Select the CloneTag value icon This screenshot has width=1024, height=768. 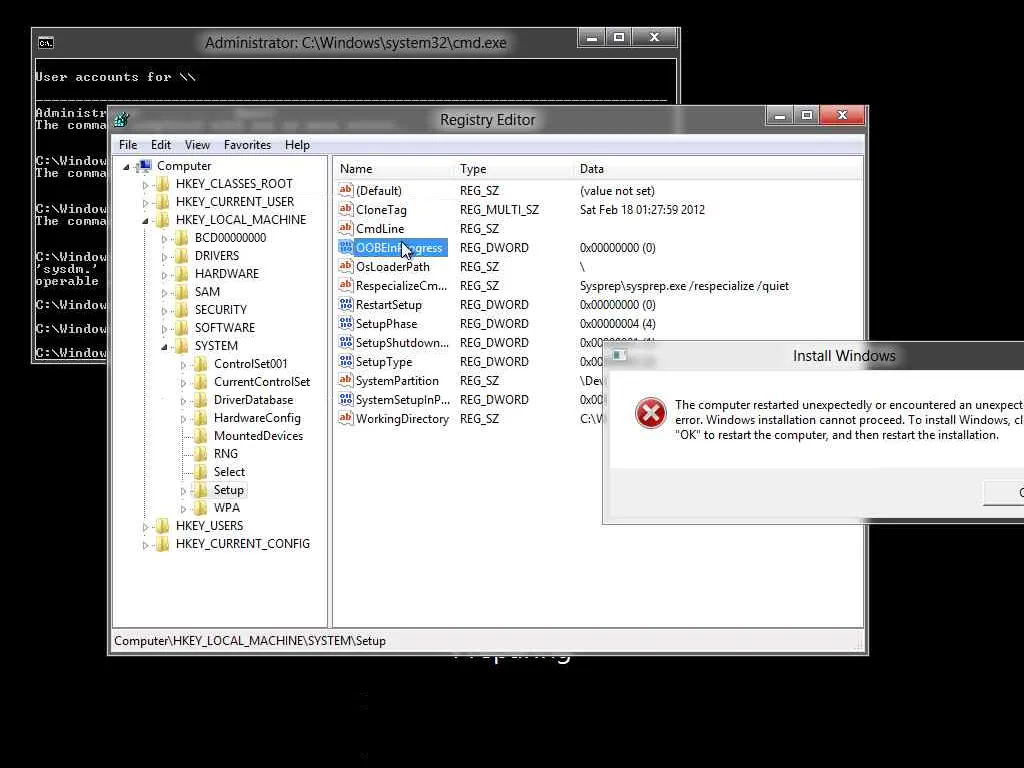[345, 209]
